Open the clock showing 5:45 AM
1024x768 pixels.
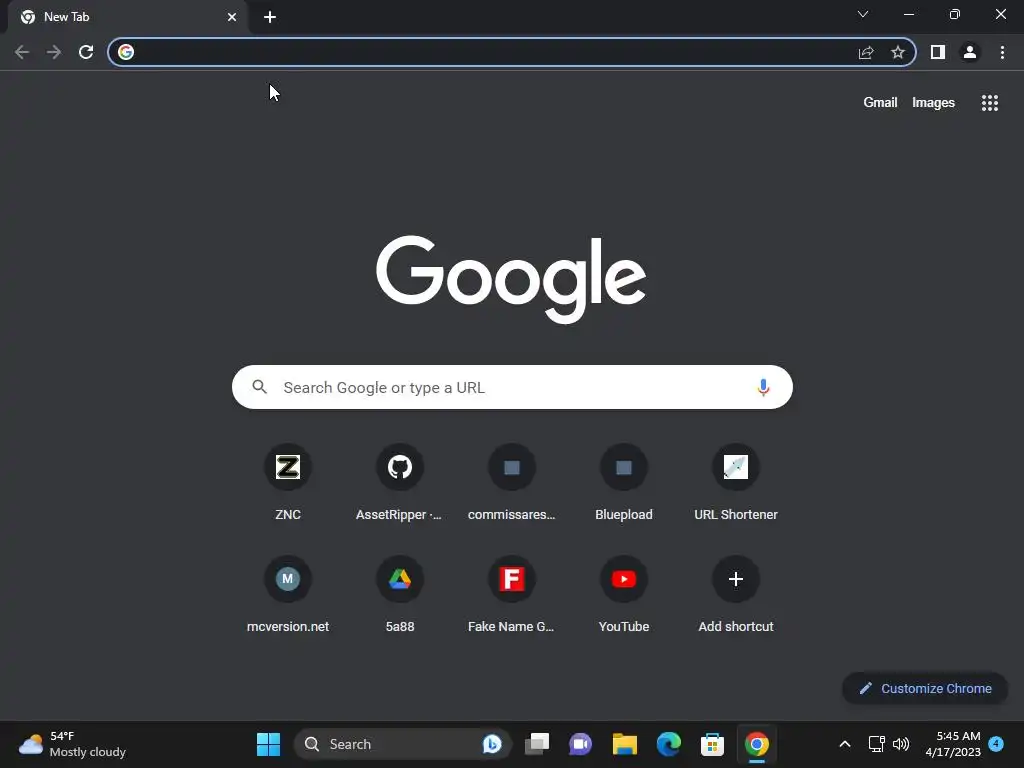click(x=953, y=744)
